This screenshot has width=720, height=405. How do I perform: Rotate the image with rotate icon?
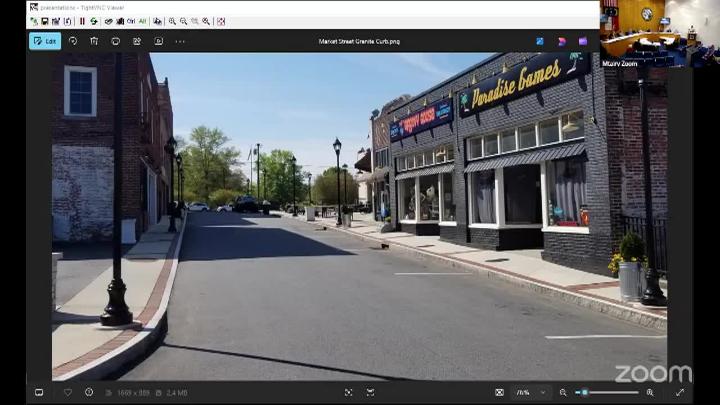point(73,41)
